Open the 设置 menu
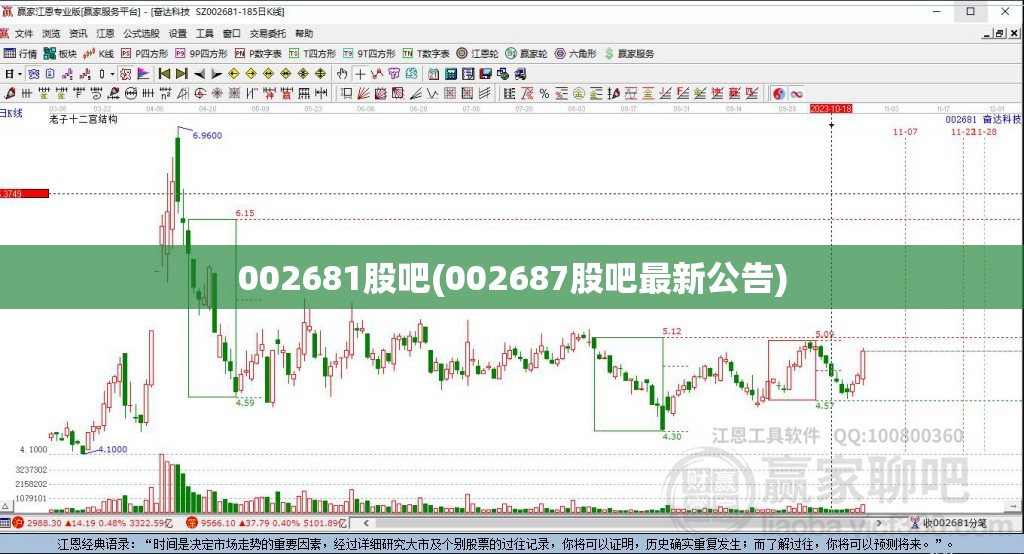 coord(178,33)
